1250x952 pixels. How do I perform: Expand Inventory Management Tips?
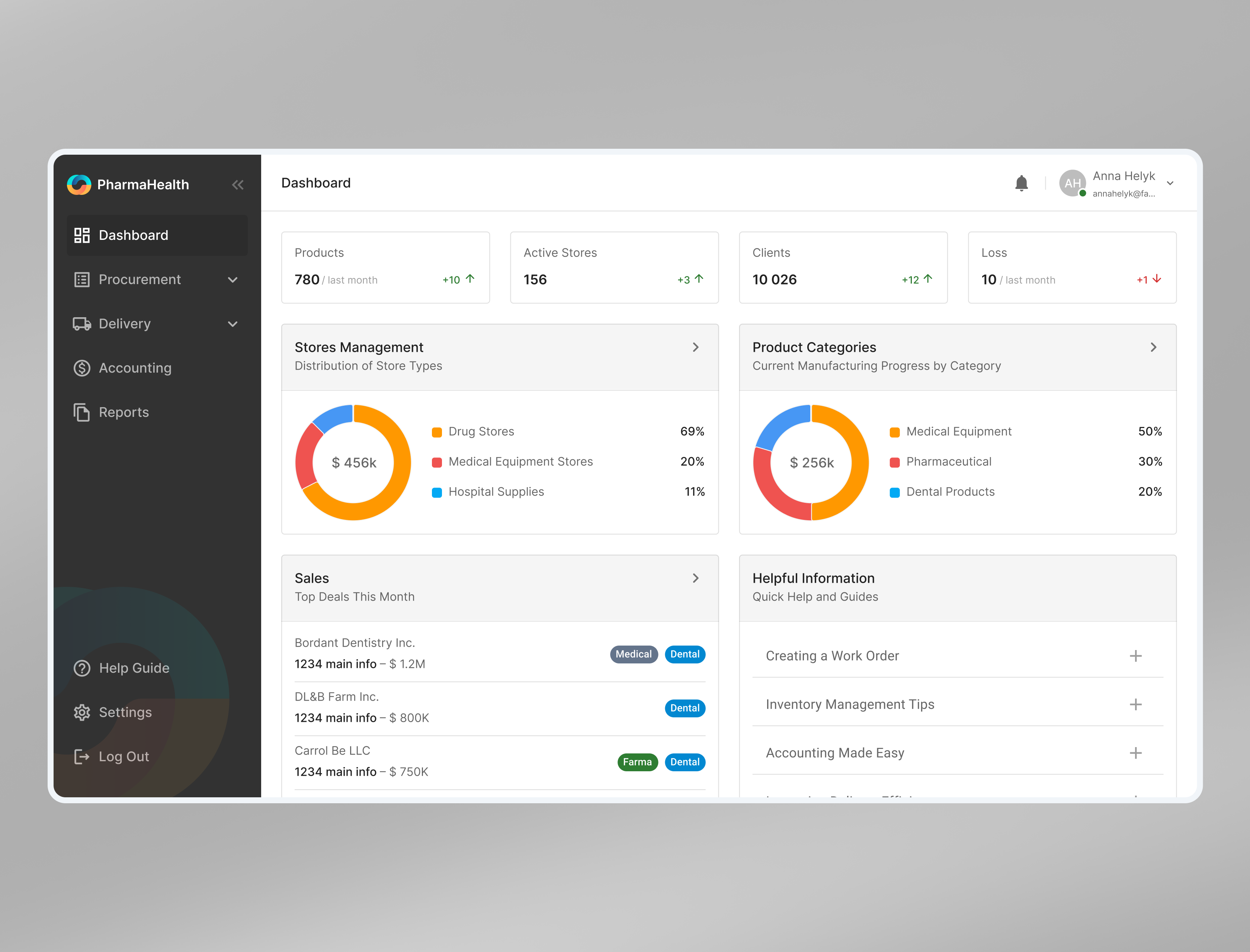(x=1135, y=704)
